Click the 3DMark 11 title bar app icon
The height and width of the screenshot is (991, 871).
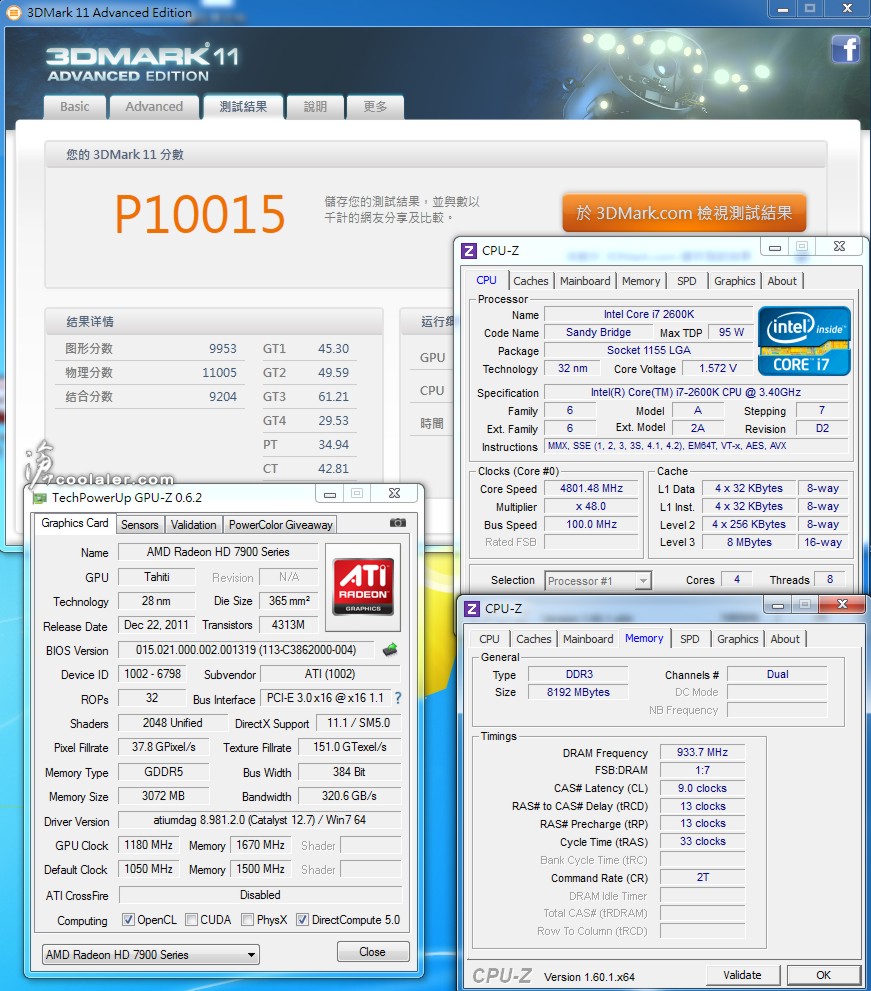coord(14,13)
